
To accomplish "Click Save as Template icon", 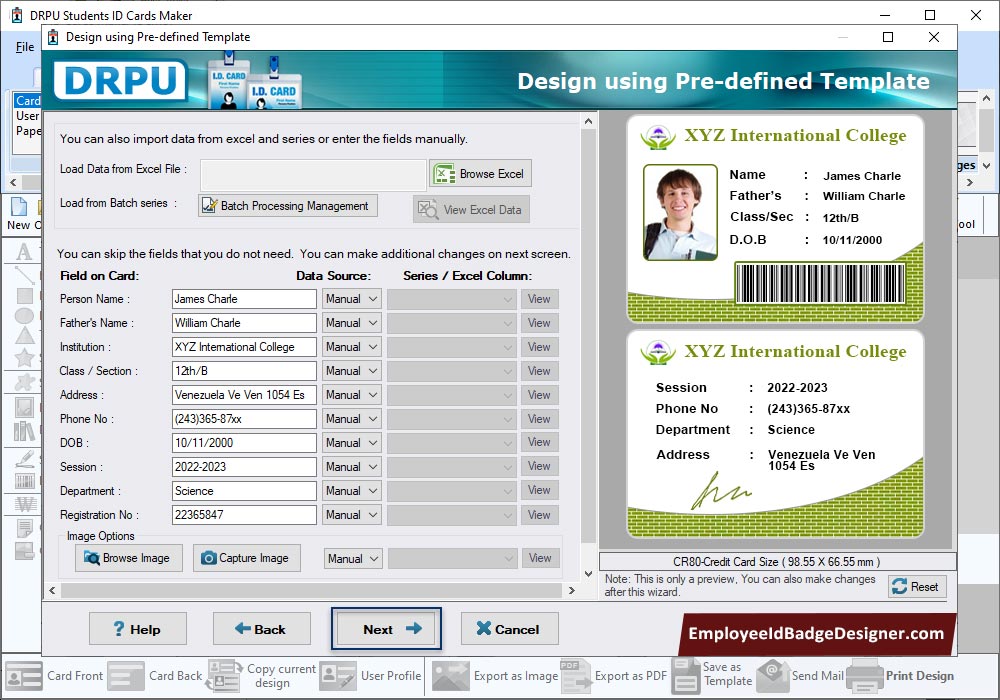I will click(686, 676).
